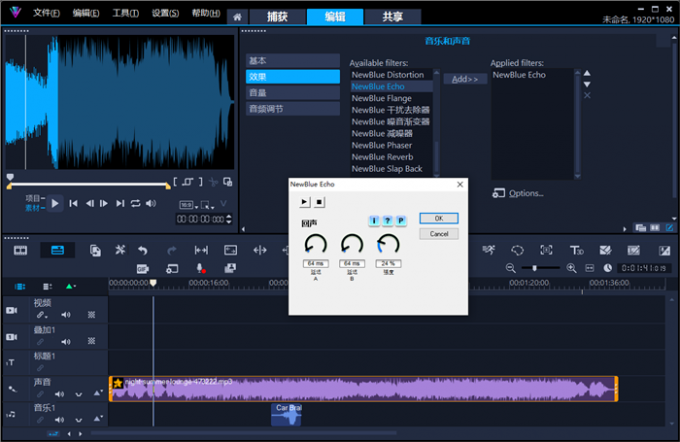Image resolution: width=680 pixels, height=442 pixels.
Task: Click the home icon tab
Action: pyautogui.click(x=237, y=17)
